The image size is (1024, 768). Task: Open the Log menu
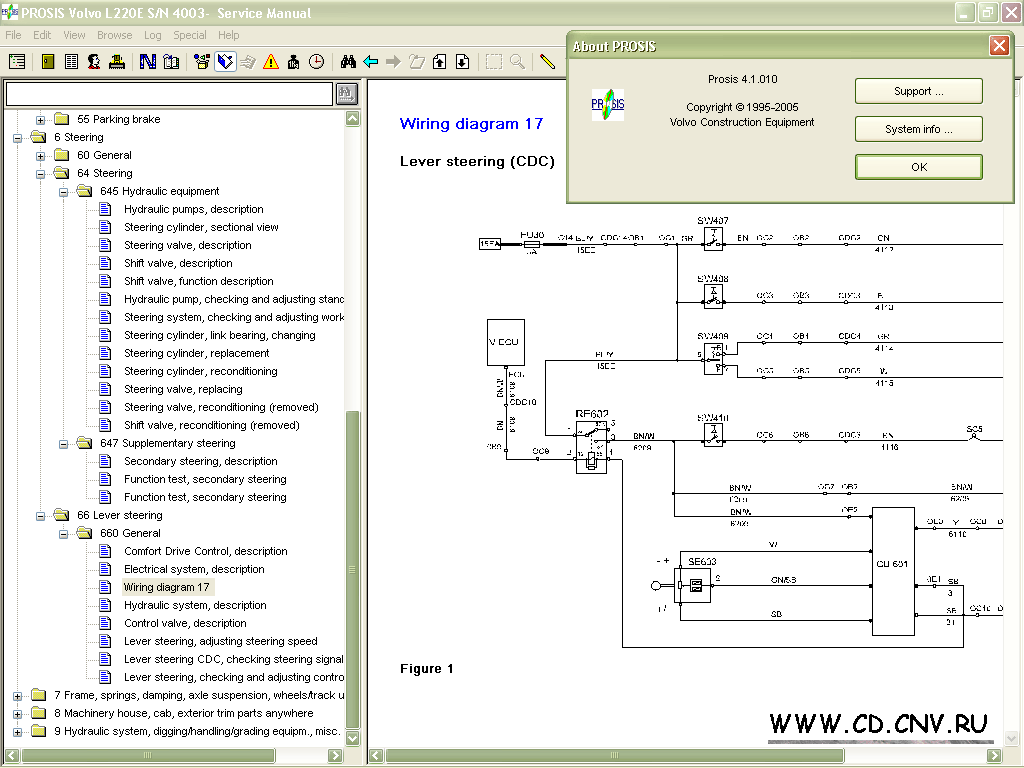point(152,35)
